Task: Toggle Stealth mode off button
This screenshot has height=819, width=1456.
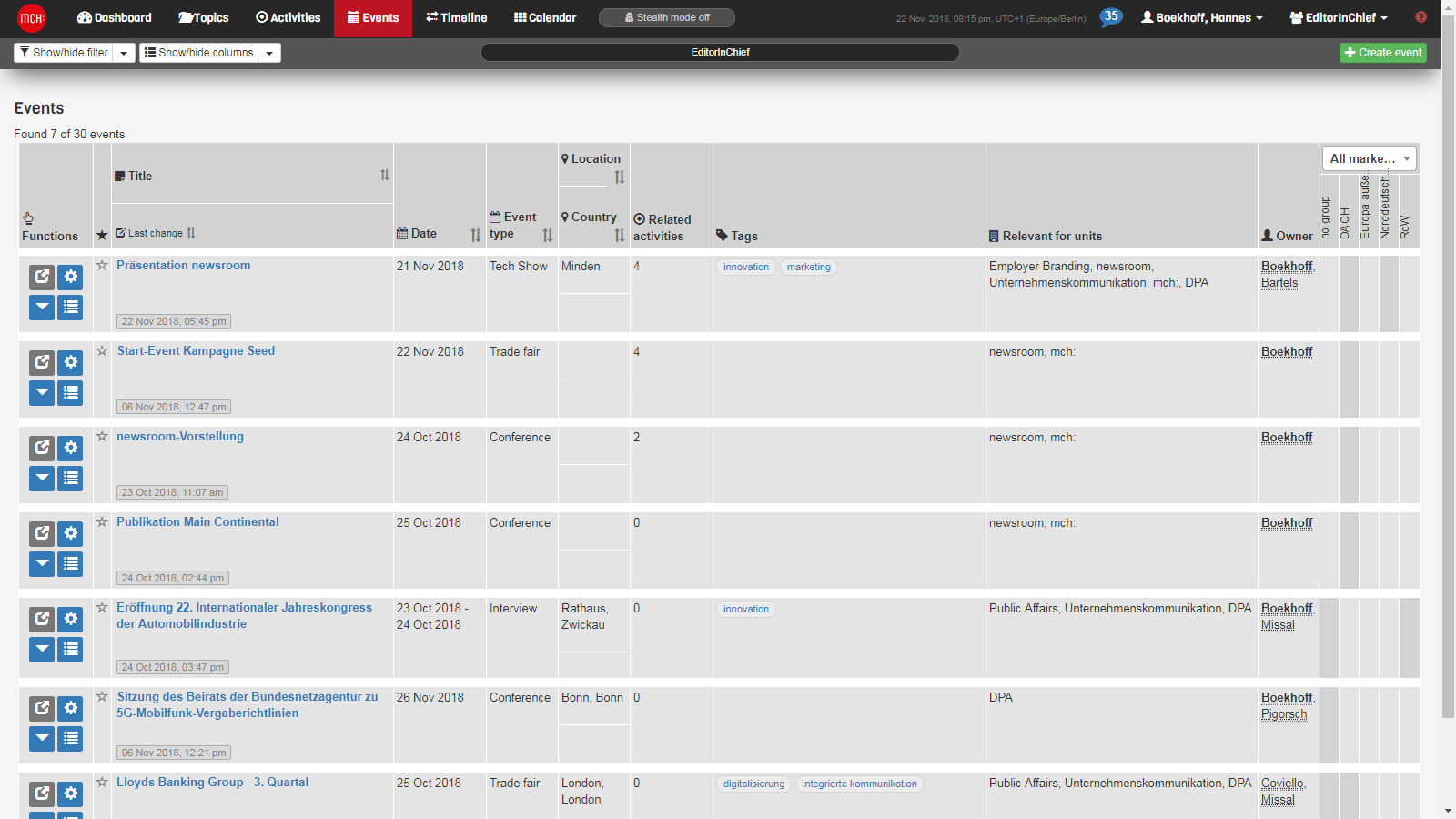Action: coord(667,16)
